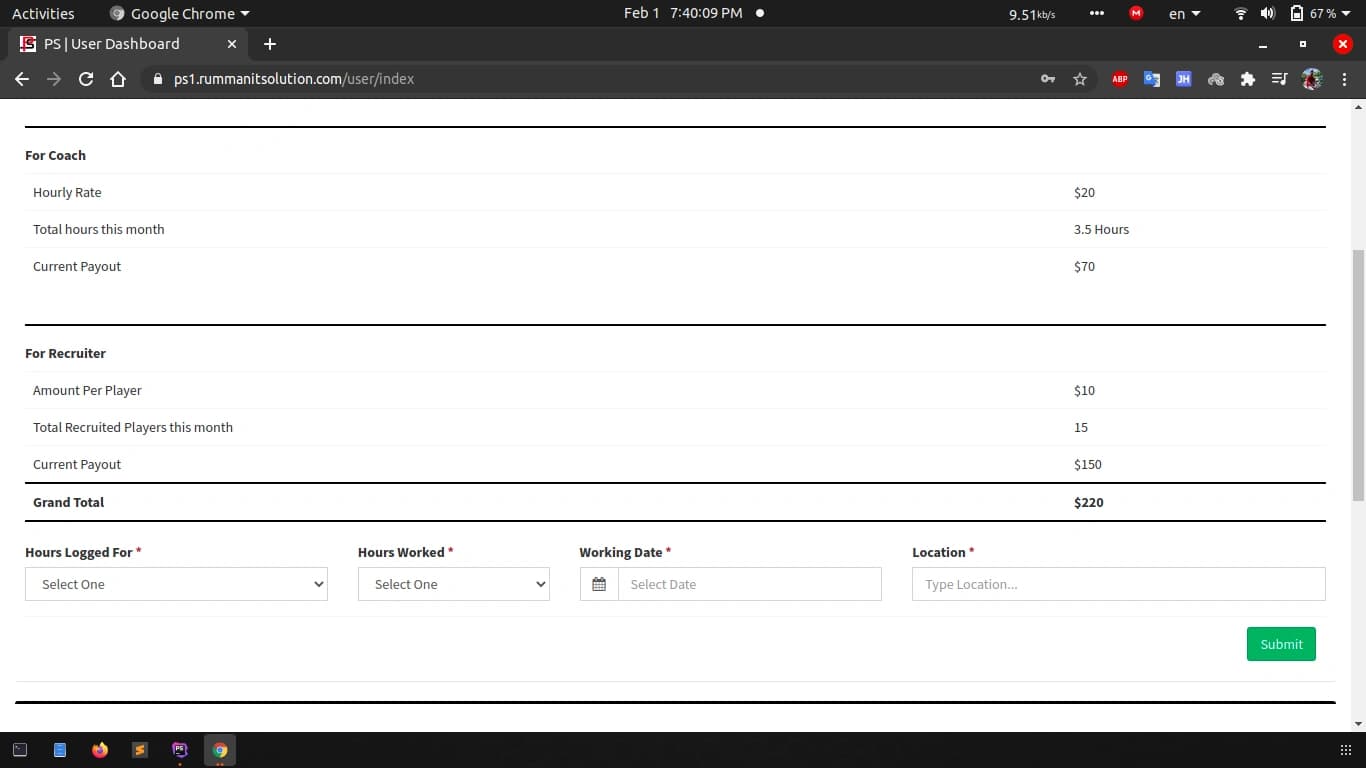Click the Select Date input field
1366x768 pixels.
(750, 584)
